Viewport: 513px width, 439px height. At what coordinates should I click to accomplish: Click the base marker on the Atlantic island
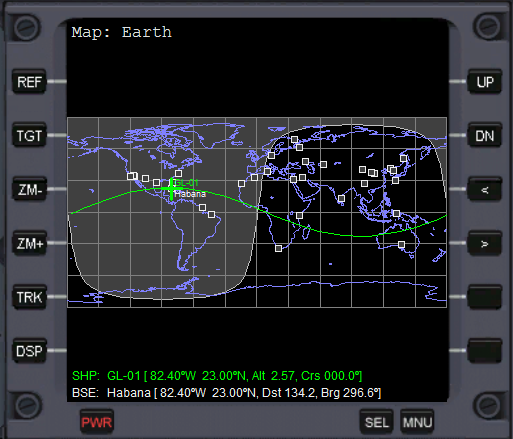pyautogui.click(x=241, y=184)
